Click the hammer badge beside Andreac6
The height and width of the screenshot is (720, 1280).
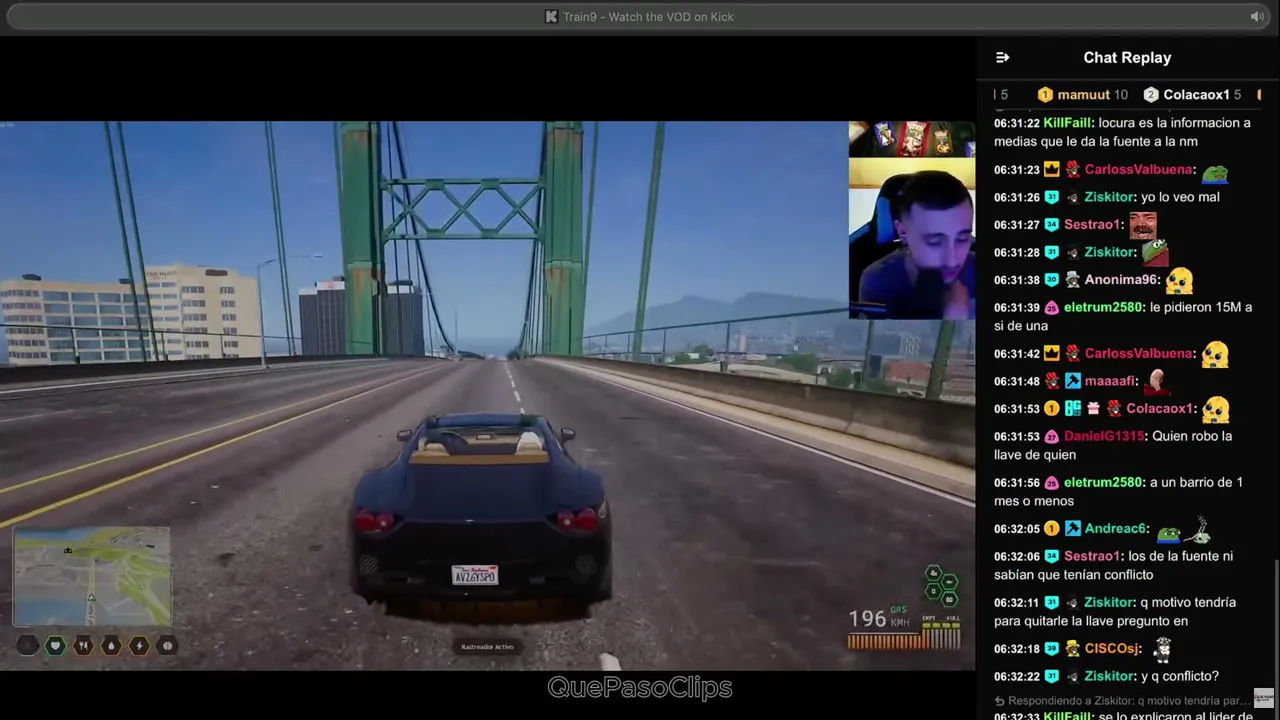(1072, 529)
